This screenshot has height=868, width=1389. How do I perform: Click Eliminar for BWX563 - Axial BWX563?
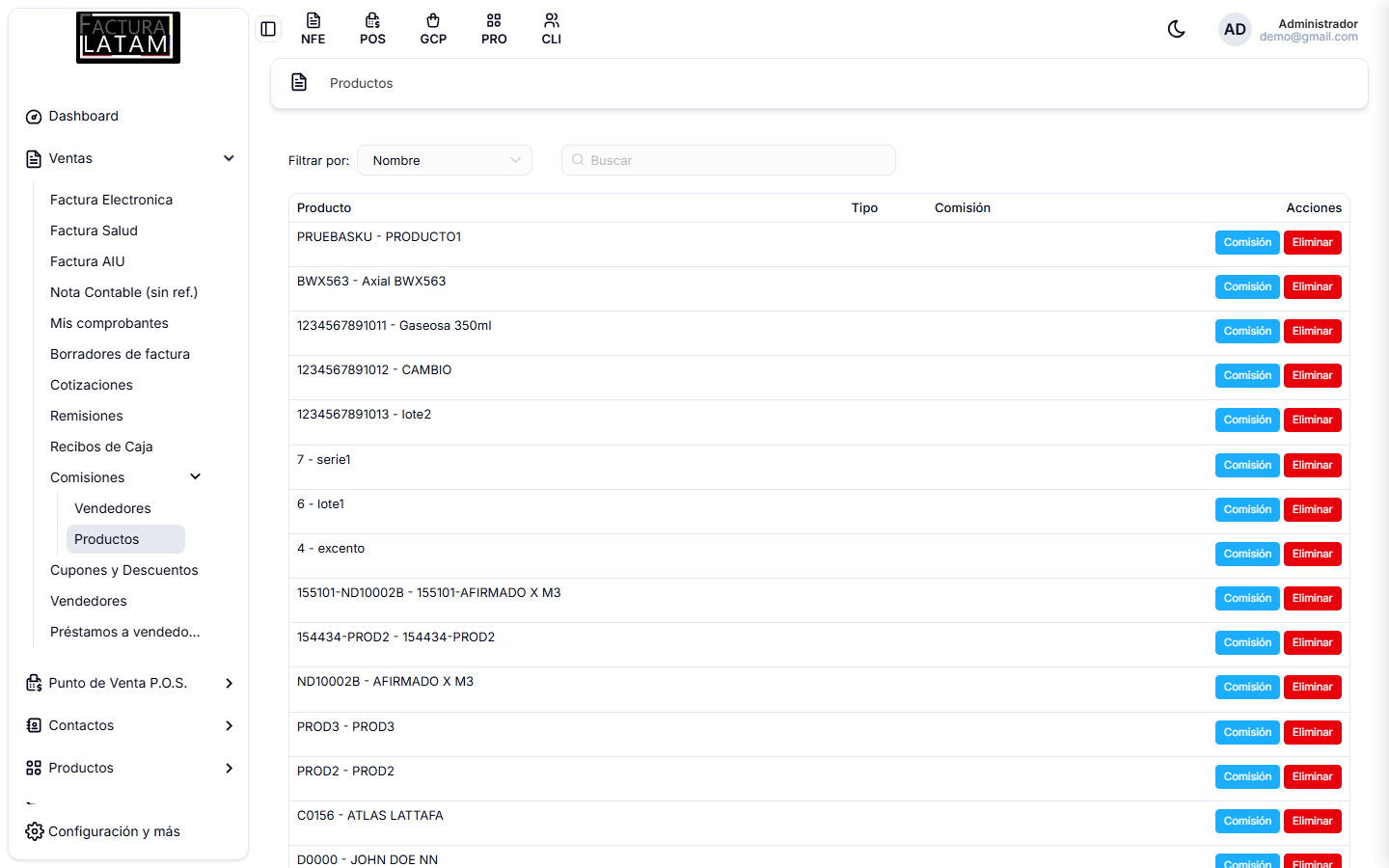click(1312, 286)
